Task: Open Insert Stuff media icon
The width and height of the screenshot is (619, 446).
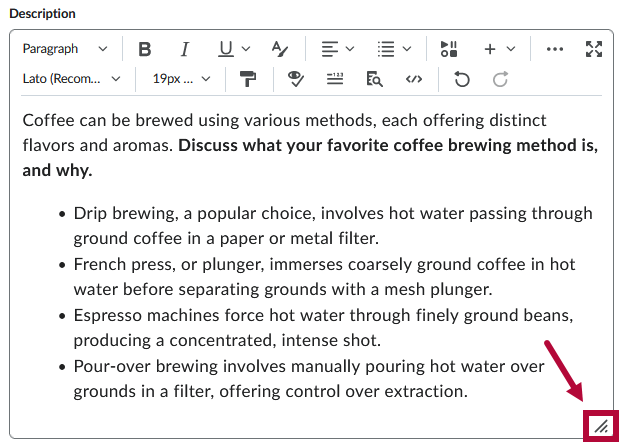Action: (x=449, y=49)
